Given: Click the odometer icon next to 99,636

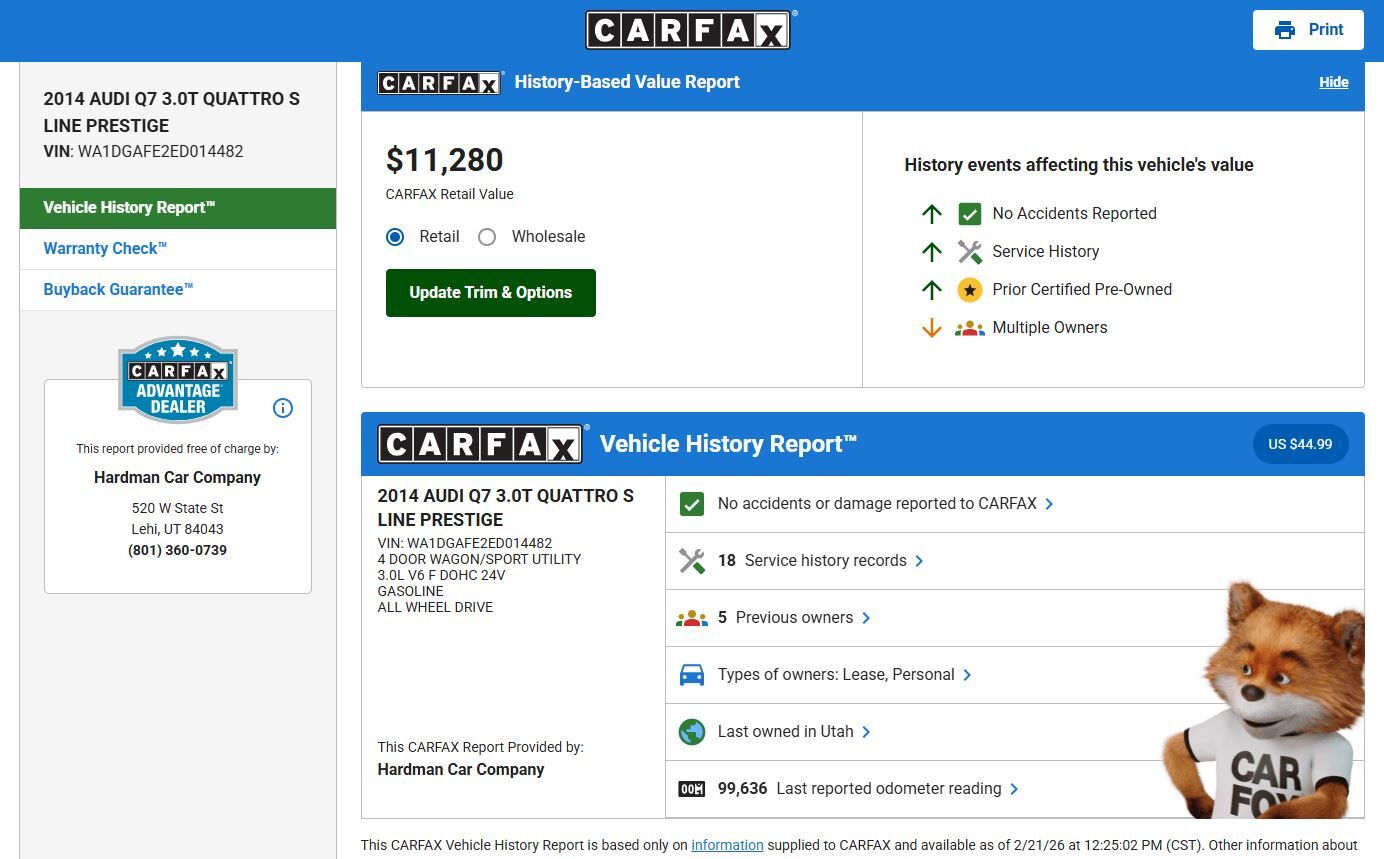Looking at the screenshot, I should (692, 789).
